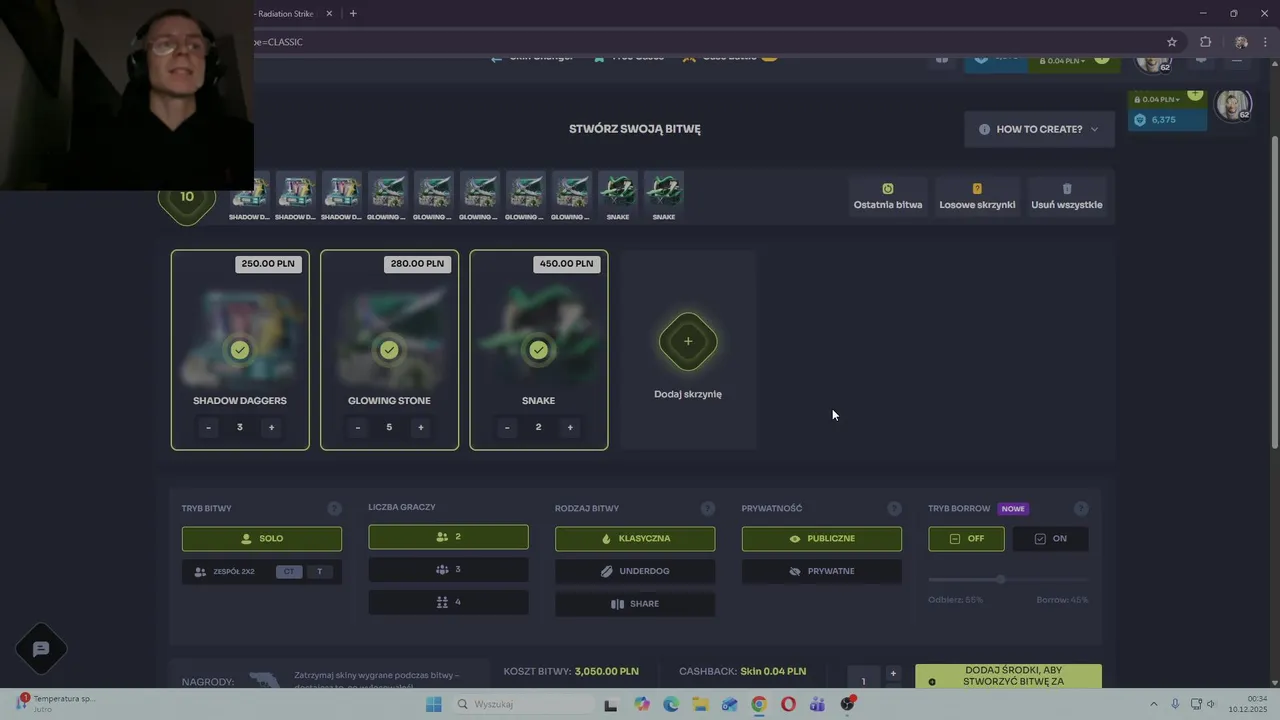Increase battle quantity with plus button
Viewport: 1280px width, 720px height.
click(x=893, y=673)
